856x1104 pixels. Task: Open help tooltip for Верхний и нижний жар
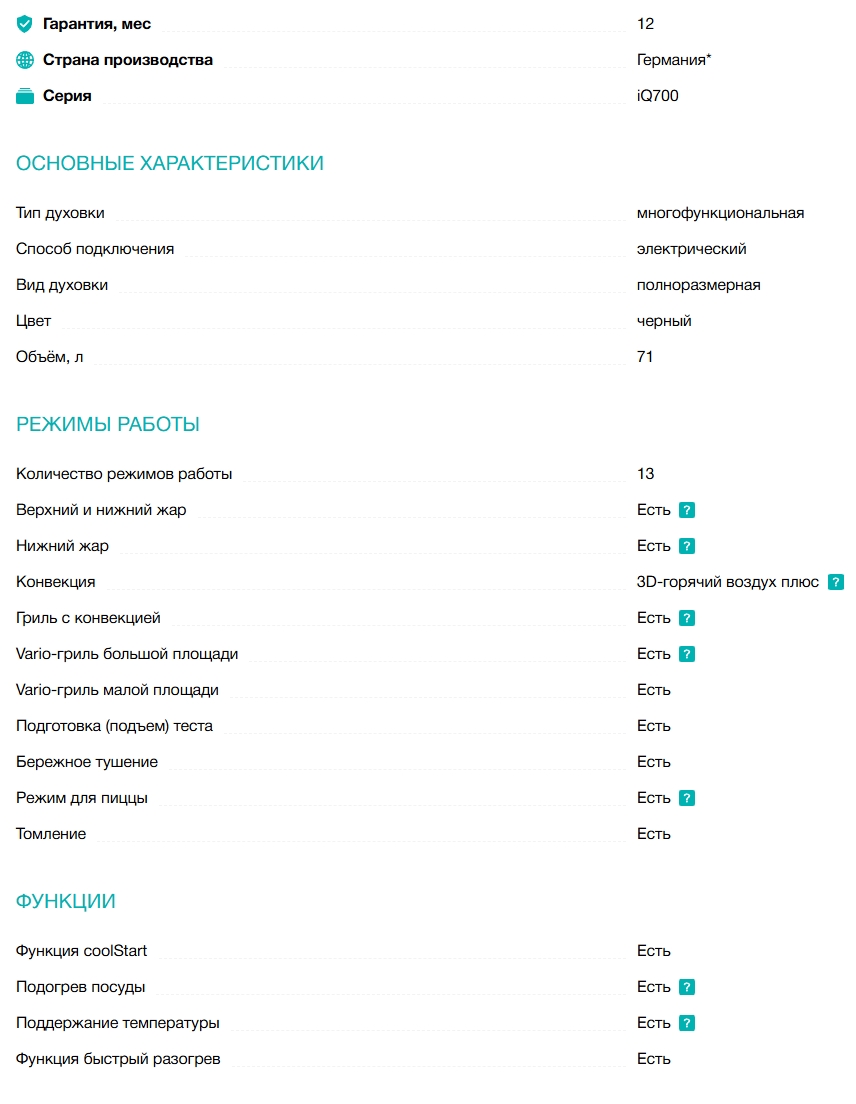[687, 510]
